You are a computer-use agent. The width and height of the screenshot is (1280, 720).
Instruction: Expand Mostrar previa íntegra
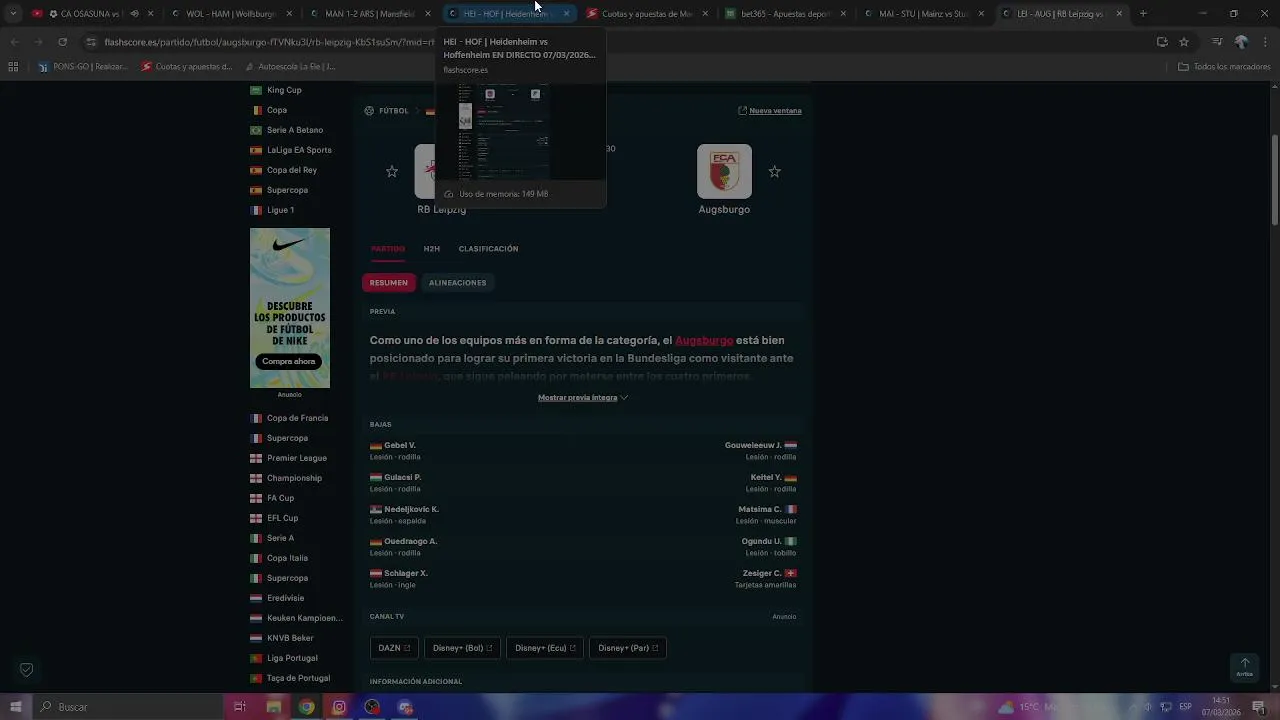click(583, 398)
